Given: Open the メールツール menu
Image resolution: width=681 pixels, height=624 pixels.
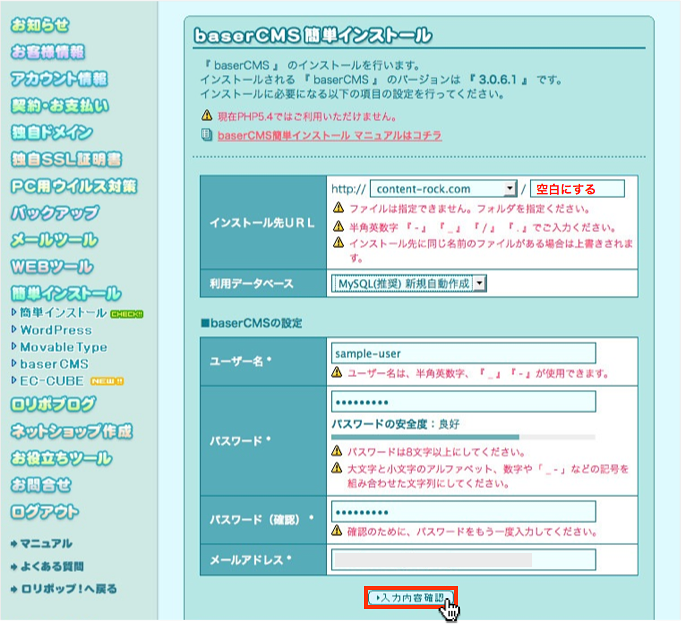Looking at the screenshot, I should 54,240.
